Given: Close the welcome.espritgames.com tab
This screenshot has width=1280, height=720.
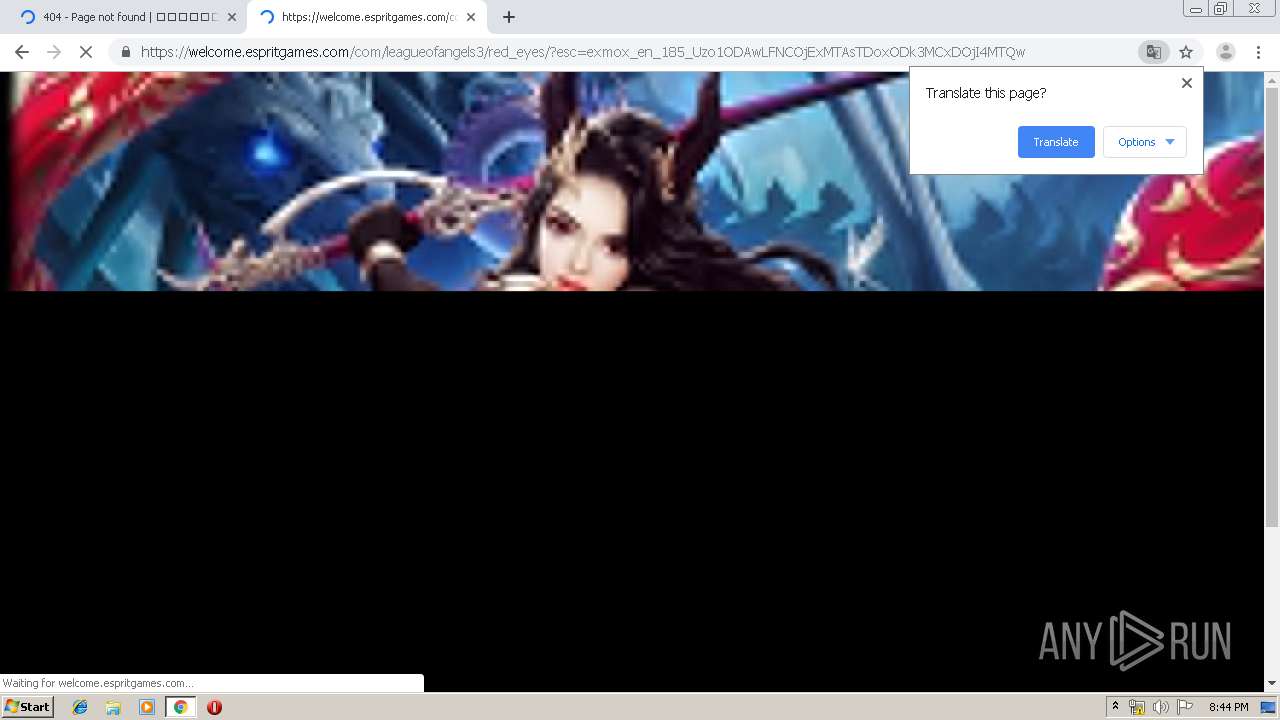Looking at the screenshot, I should coord(471,17).
